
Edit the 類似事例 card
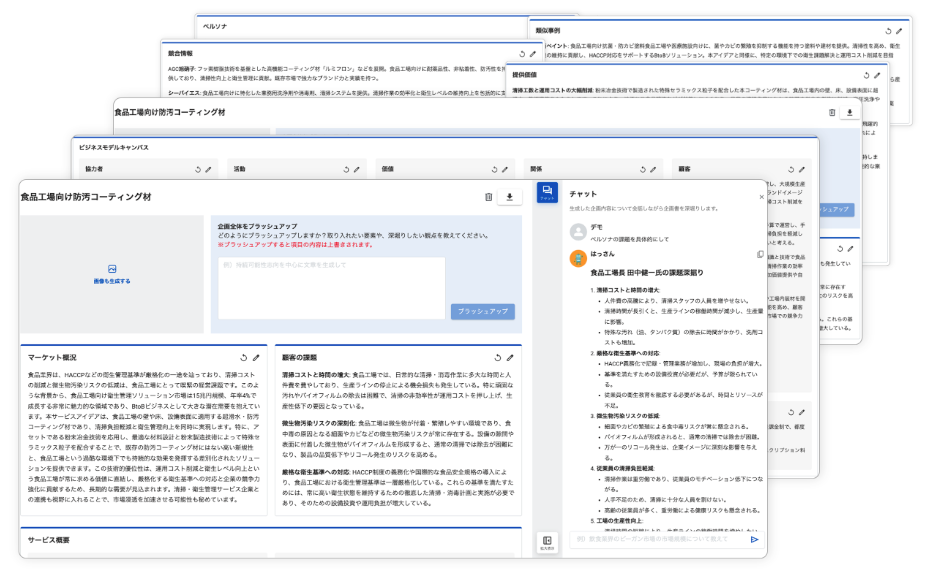899,31
